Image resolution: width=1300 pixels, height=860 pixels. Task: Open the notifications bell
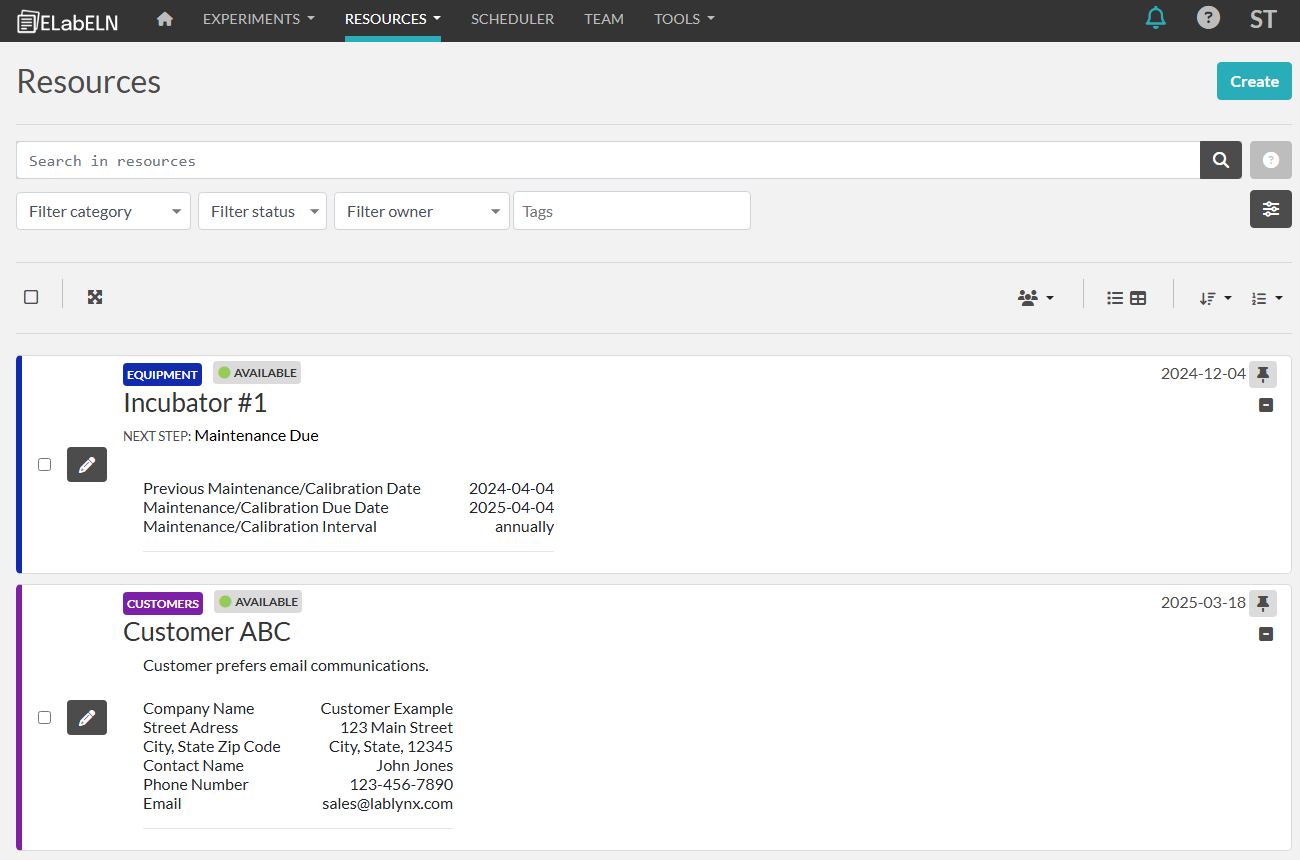click(1155, 18)
